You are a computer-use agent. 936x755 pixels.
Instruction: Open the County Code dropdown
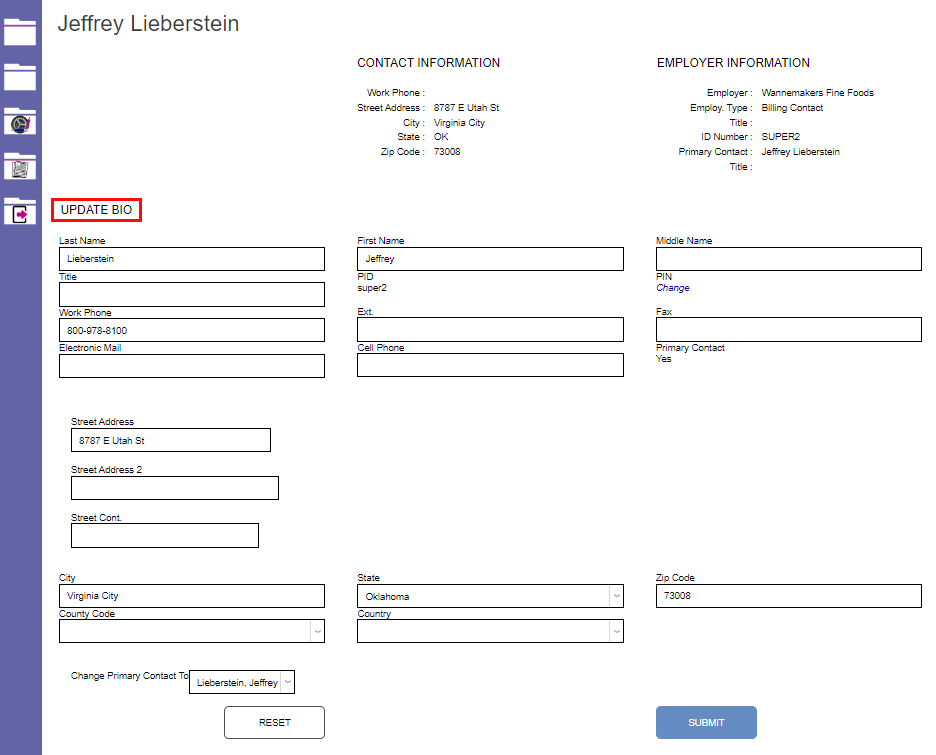point(317,631)
